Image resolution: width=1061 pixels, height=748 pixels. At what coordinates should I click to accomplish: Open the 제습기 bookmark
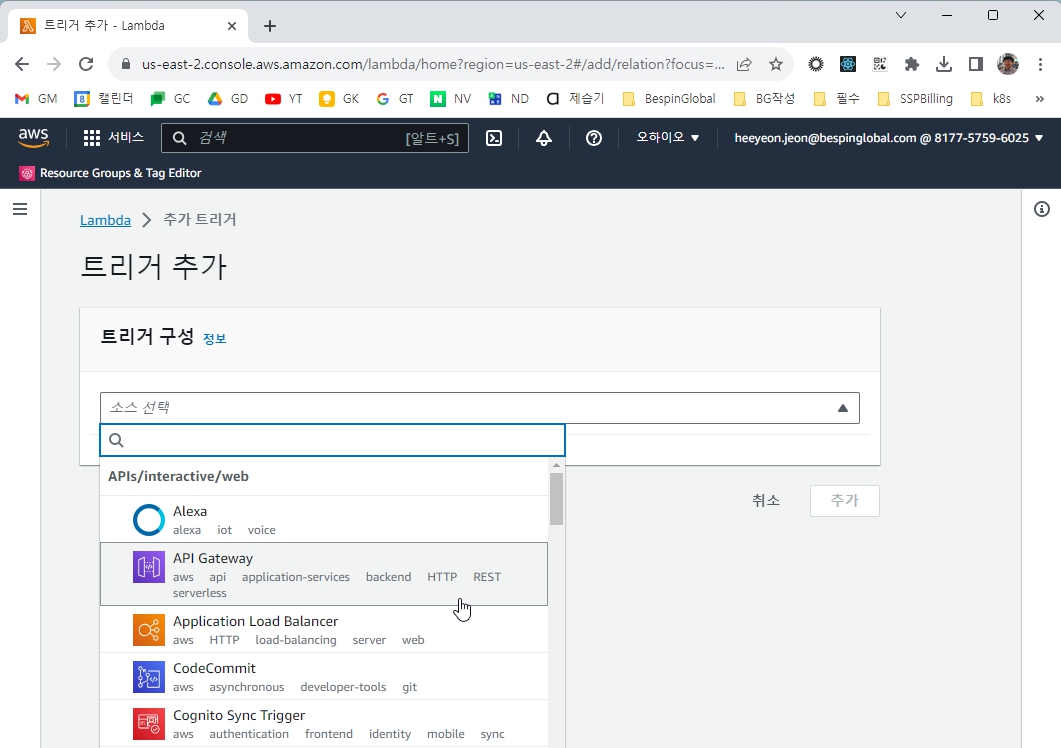point(575,99)
